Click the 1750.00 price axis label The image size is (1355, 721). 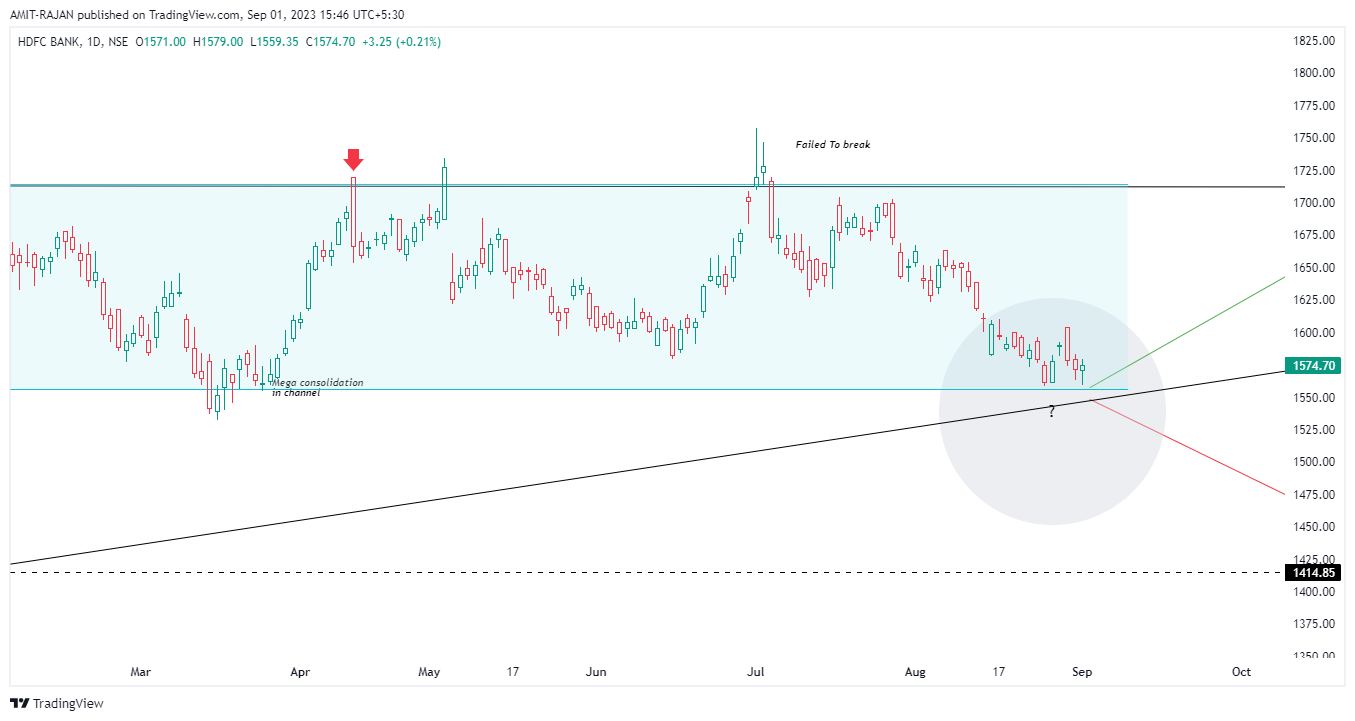[1313, 138]
